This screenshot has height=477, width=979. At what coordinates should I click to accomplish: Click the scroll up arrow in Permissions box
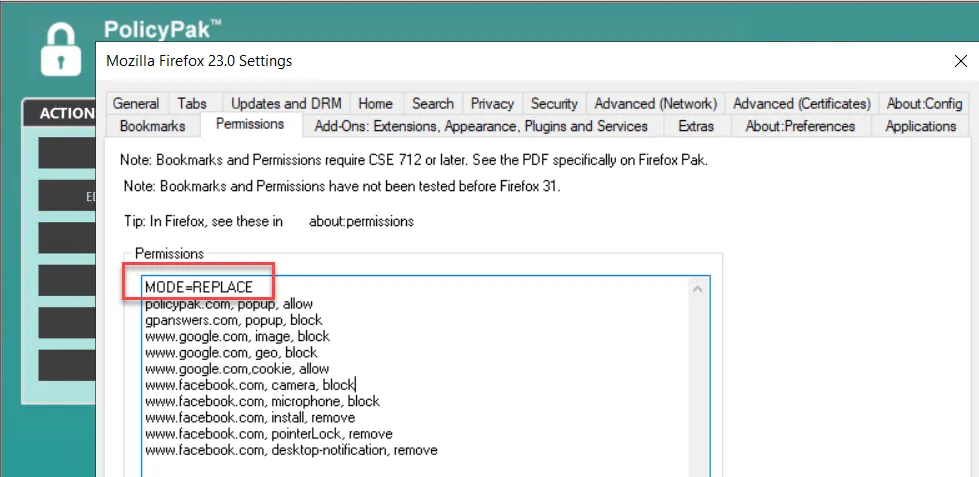coord(698,289)
